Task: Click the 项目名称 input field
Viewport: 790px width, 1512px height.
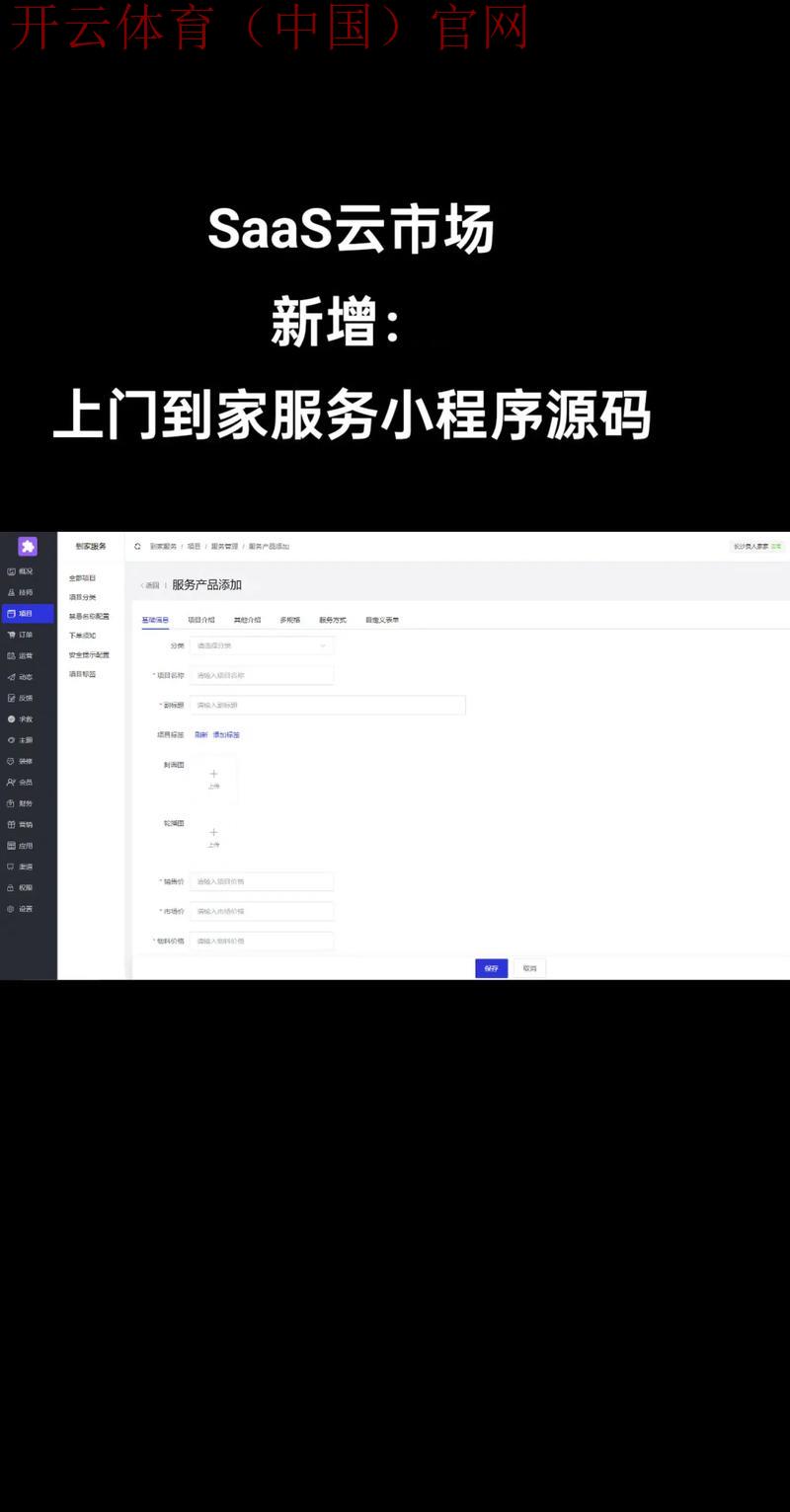Action: (x=261, y=674)
